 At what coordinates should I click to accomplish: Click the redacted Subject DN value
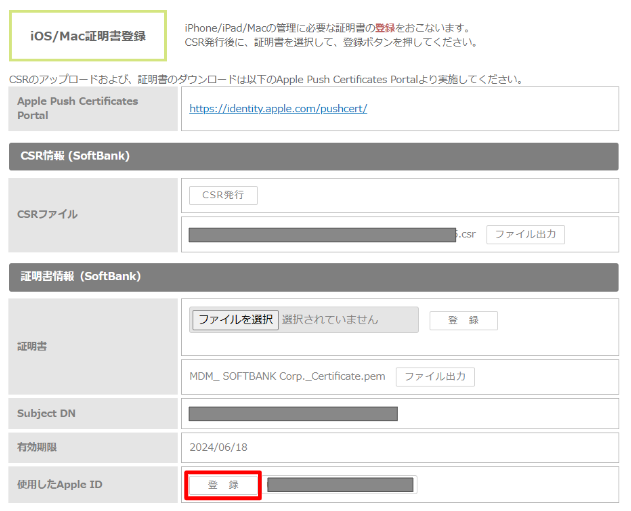(x=293, y=414)
